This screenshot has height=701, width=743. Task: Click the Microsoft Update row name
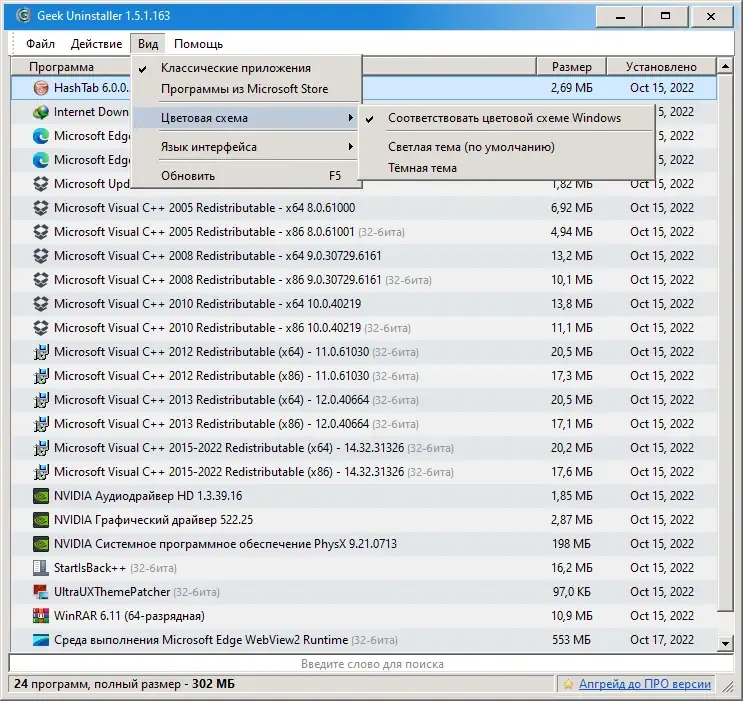[91, 184]
